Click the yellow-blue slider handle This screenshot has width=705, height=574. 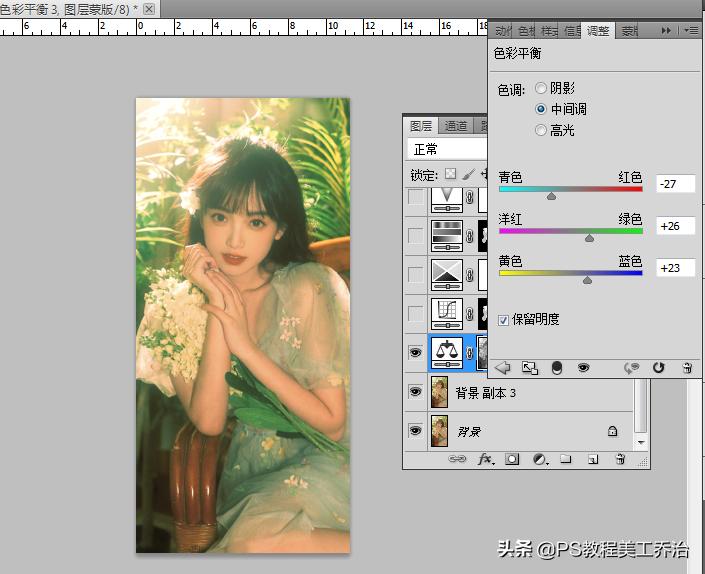tap(587, 280)
